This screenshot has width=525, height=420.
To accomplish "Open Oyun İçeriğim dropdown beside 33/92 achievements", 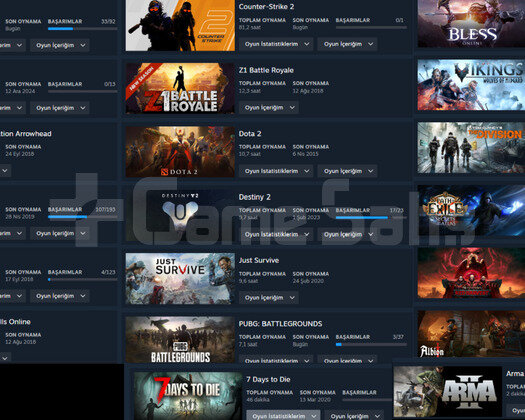I will [x=60, y=45].
